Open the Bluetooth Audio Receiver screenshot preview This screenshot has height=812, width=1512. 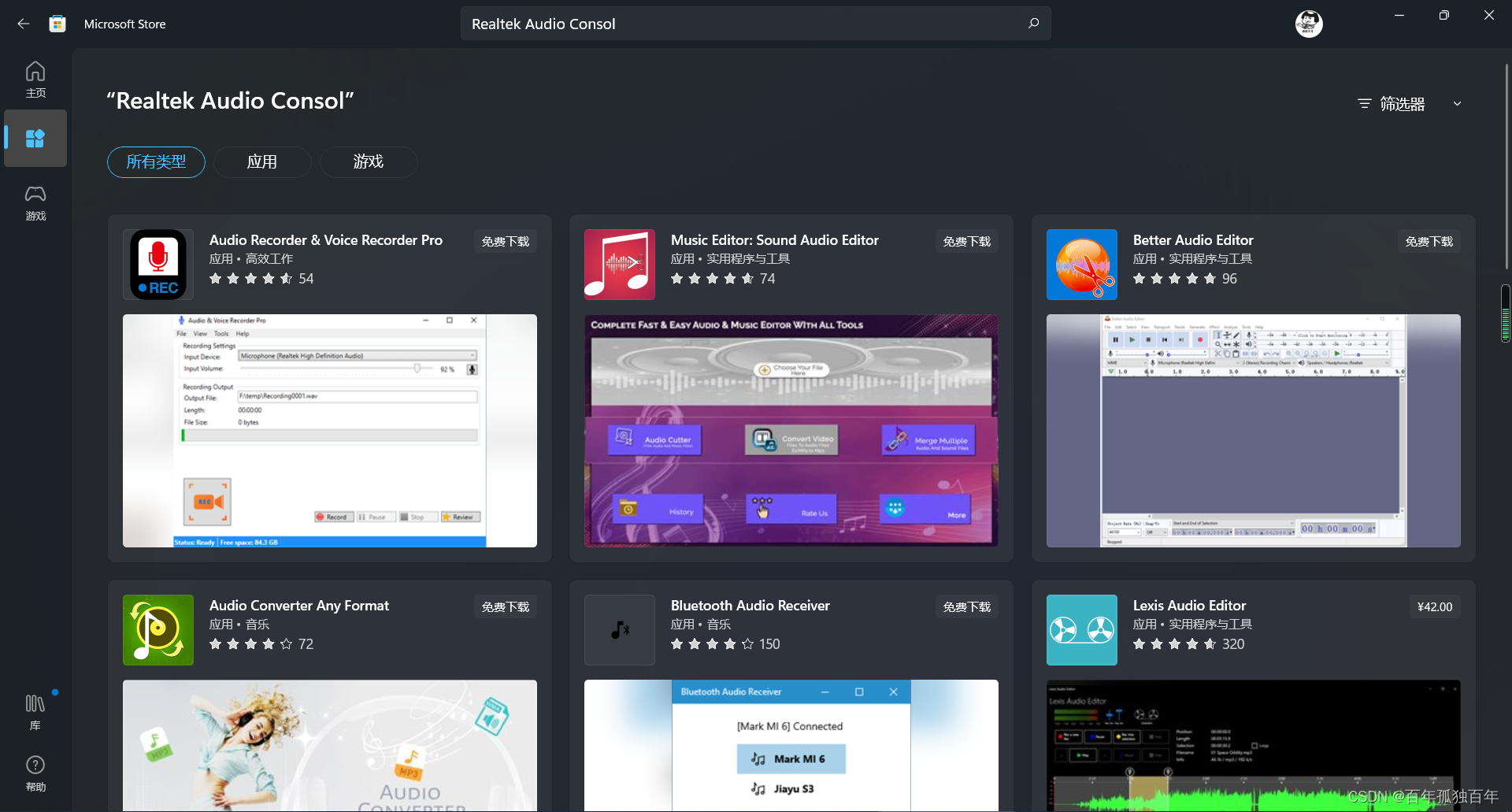tap(791, 745)
